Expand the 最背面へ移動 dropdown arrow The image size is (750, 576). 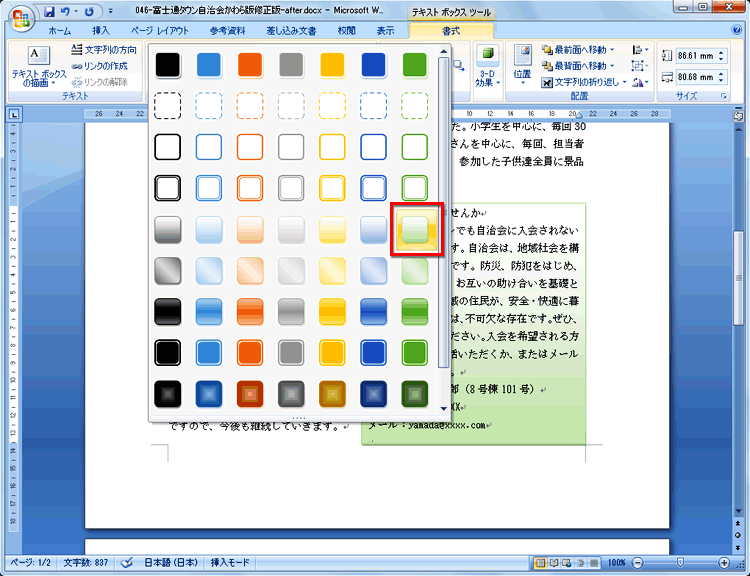612,66
